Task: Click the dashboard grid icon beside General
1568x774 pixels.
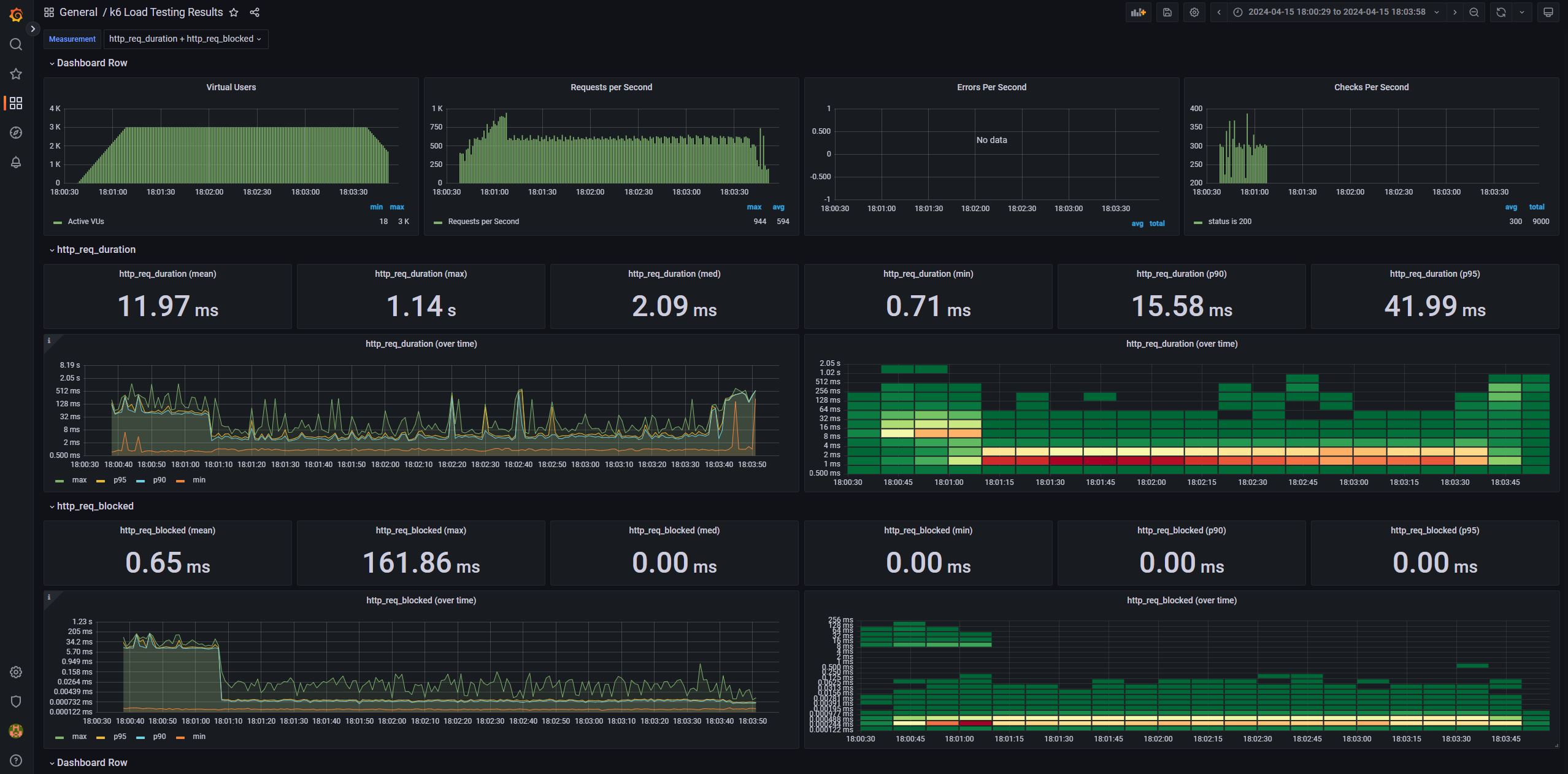Action: (49, 12)
